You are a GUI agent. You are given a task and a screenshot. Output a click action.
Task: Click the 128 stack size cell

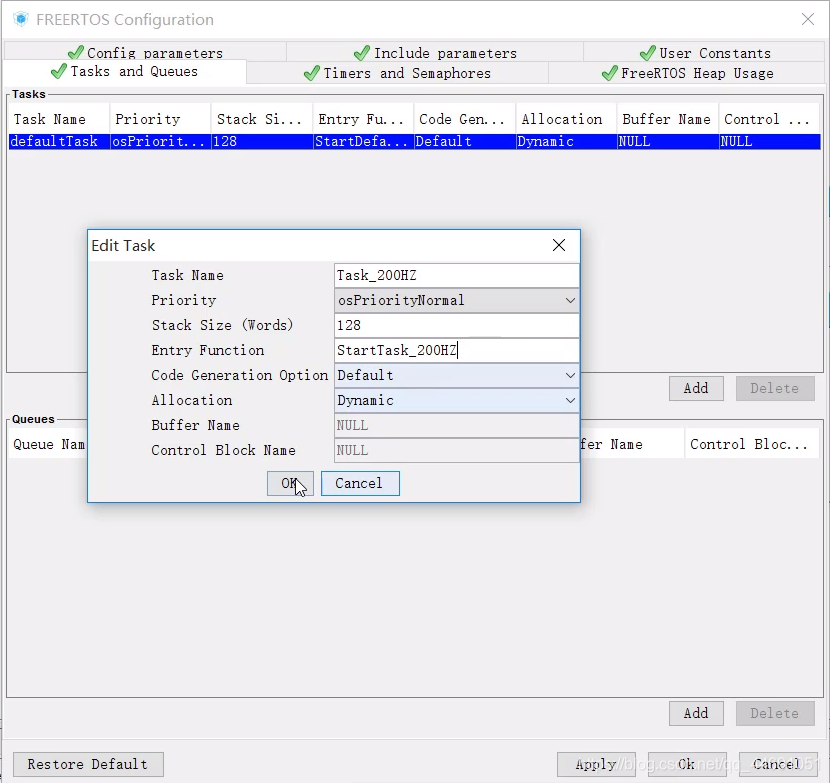tap(262, 141)
